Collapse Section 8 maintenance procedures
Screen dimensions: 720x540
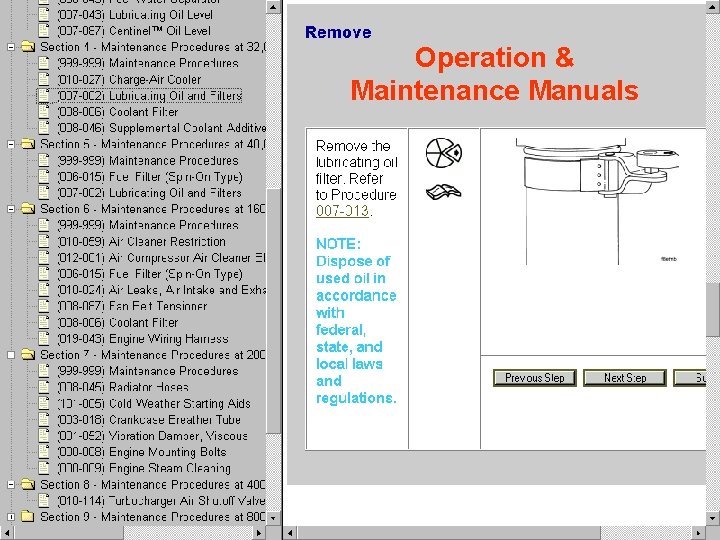pos(11,484)
